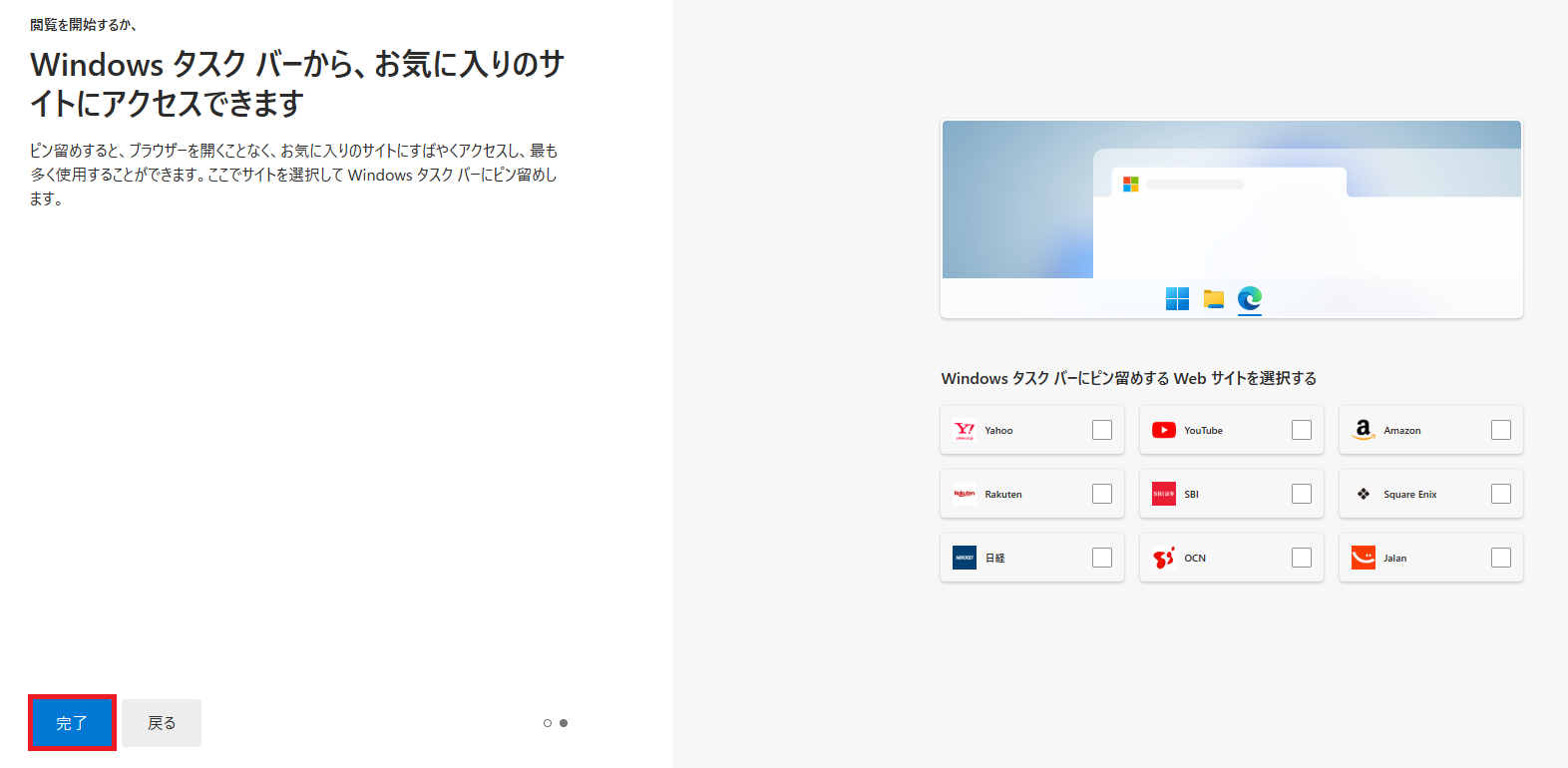The height and width of the screenshot is (768, 1568).
Task: Tick the Jalan checkbox
Action: coord(1501,558)
